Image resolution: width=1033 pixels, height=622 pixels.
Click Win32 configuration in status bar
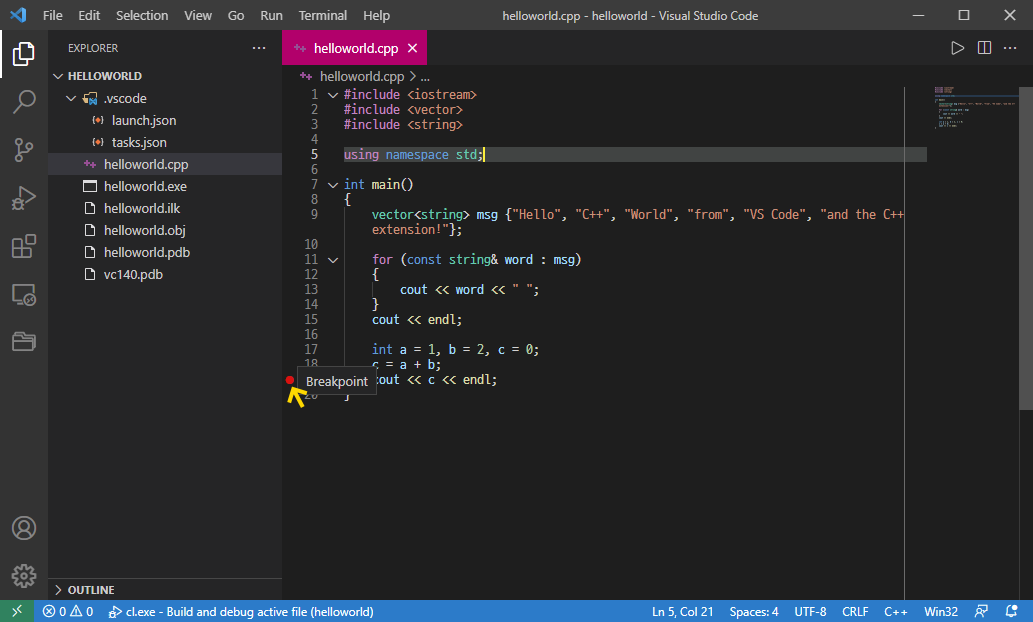pyautogui.click(x=941, y=611)
